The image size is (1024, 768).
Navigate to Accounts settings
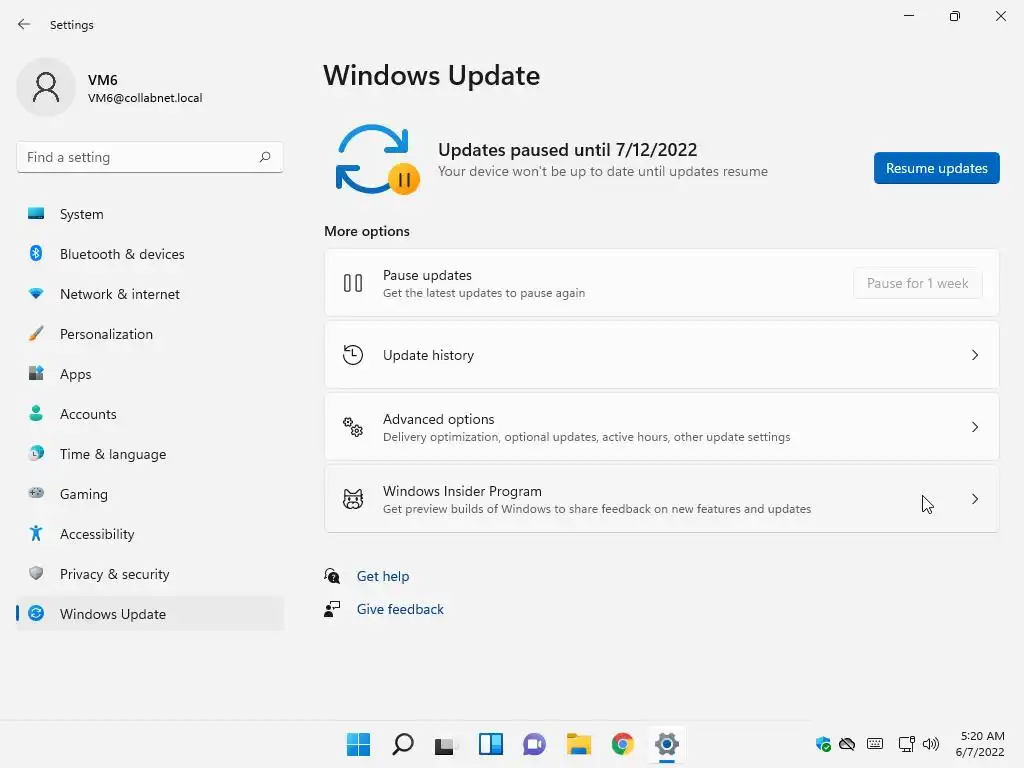coord(150,413)
